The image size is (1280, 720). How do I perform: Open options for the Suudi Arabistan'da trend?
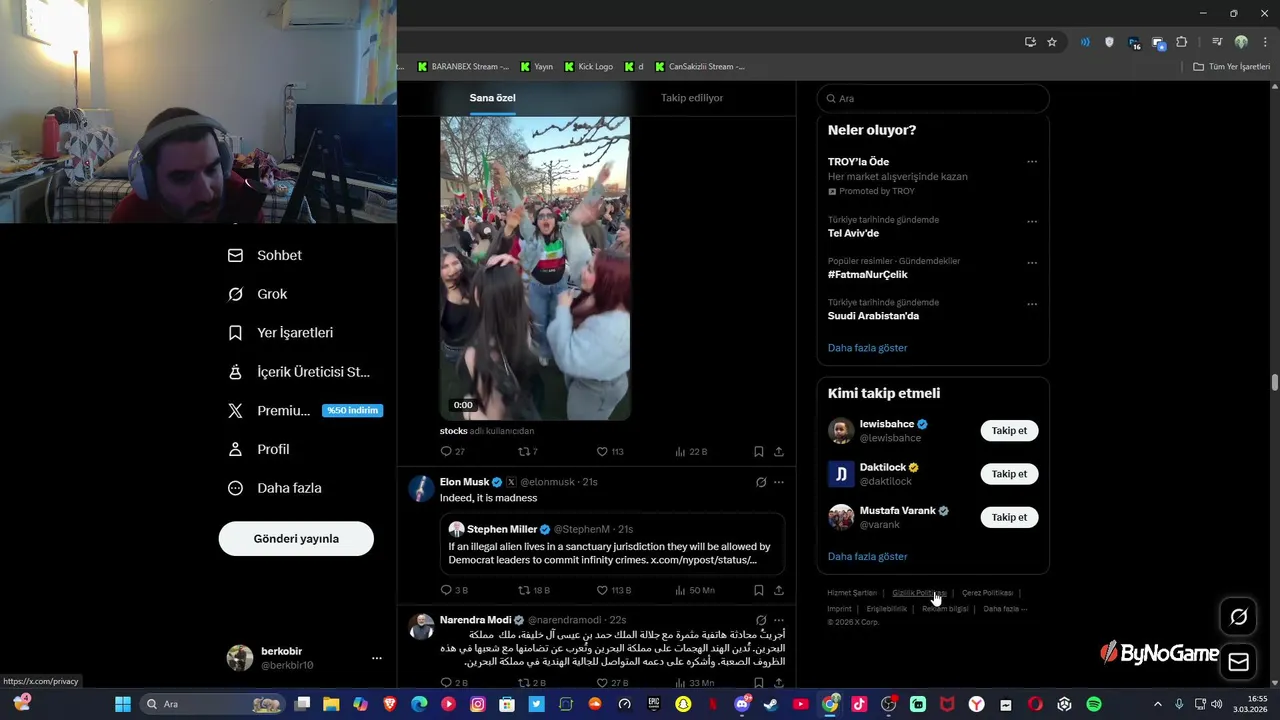[x=1032, y=304]
